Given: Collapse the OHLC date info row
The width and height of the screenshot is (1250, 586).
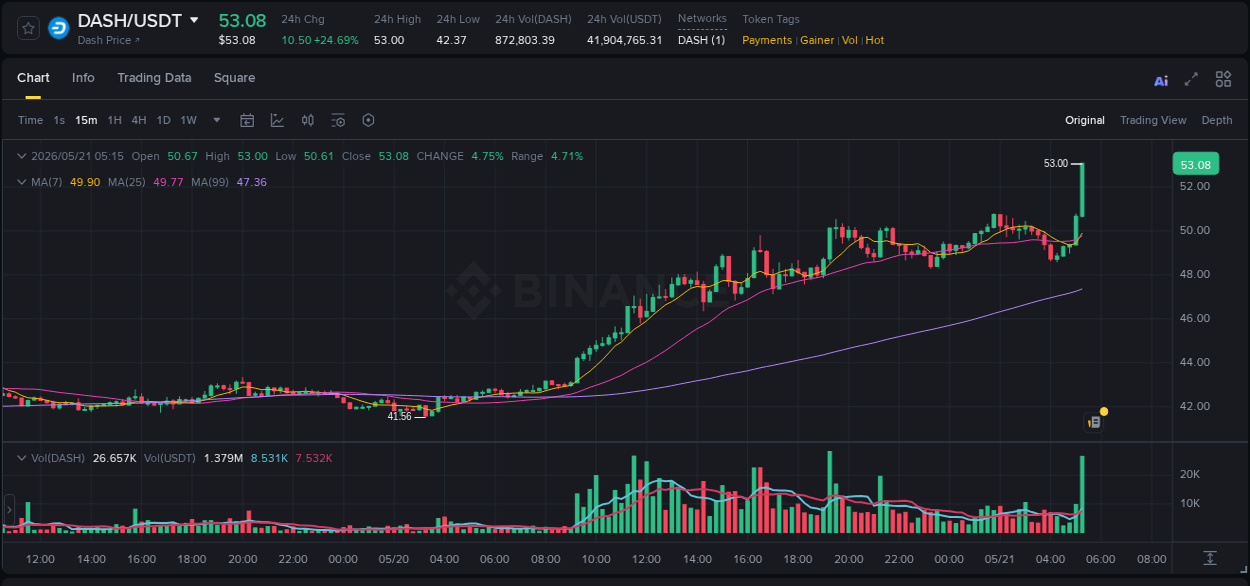Looking at the screenshot, I should click(21, 156).
